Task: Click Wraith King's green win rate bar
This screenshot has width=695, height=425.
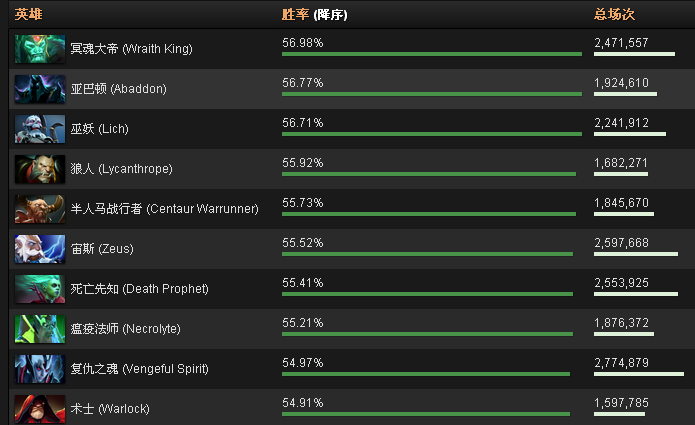Action: [x=431, y=54]
